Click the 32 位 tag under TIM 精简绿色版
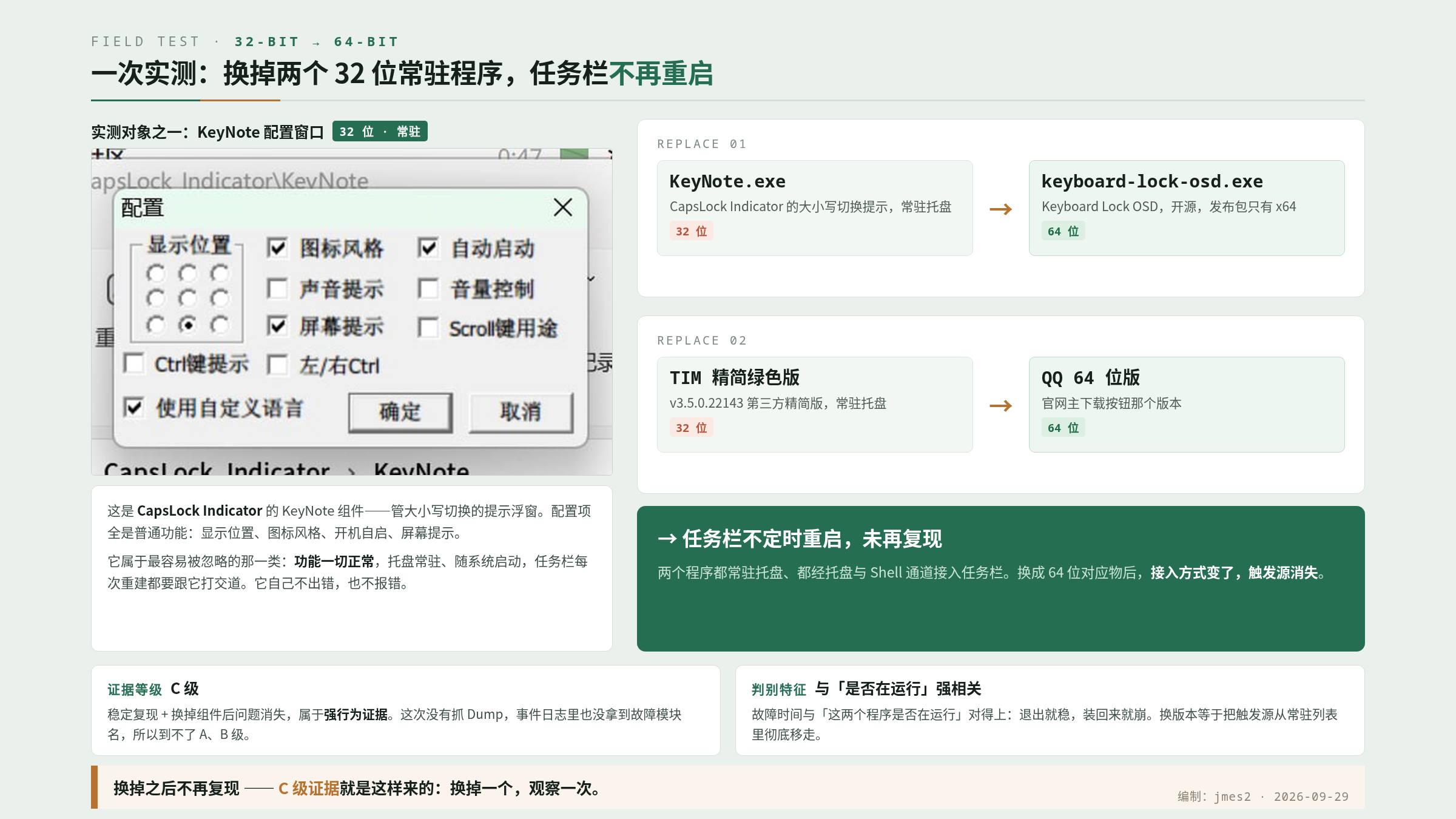 tap(692, 428)
